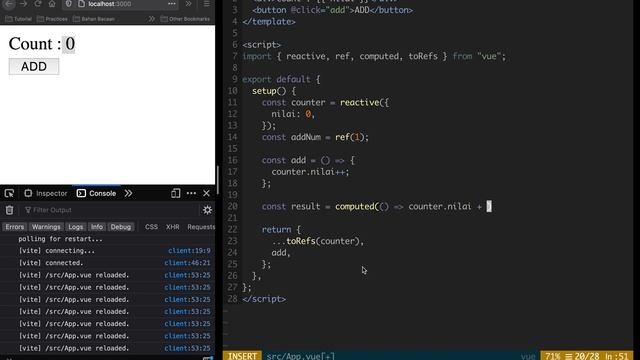Screen dimensions: 640x360
Task: Open the console settings gear
Action: (x=207, y=210)
